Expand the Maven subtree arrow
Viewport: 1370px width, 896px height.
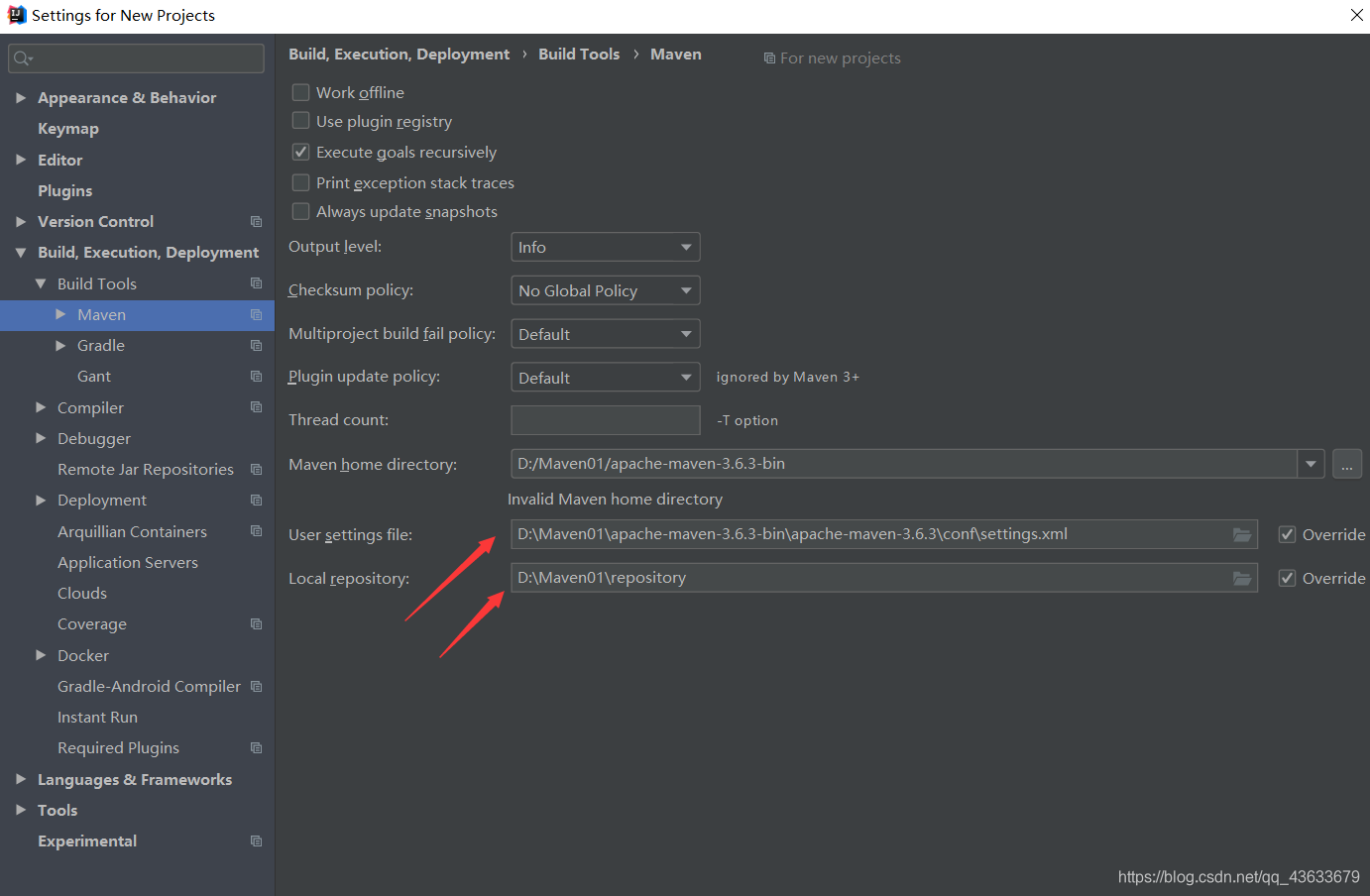coord(60,314)
